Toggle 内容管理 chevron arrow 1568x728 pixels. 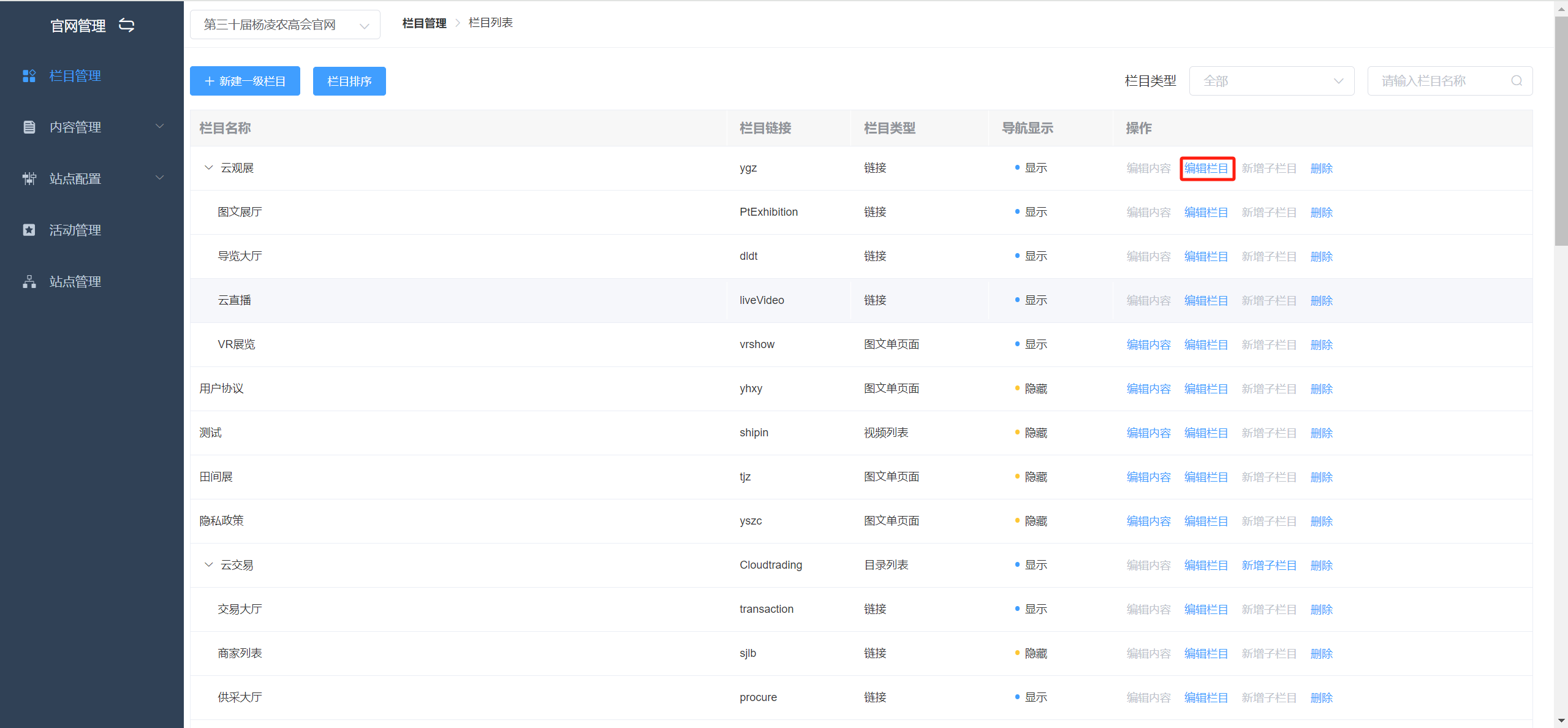click(160, 127)
